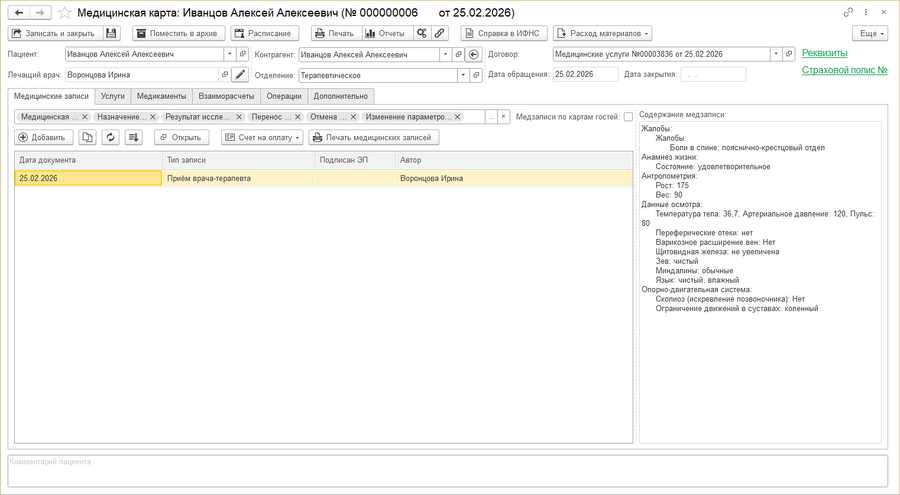Get link via chain icon top right
Screen dimensions: 900x495
click(848, 13)
